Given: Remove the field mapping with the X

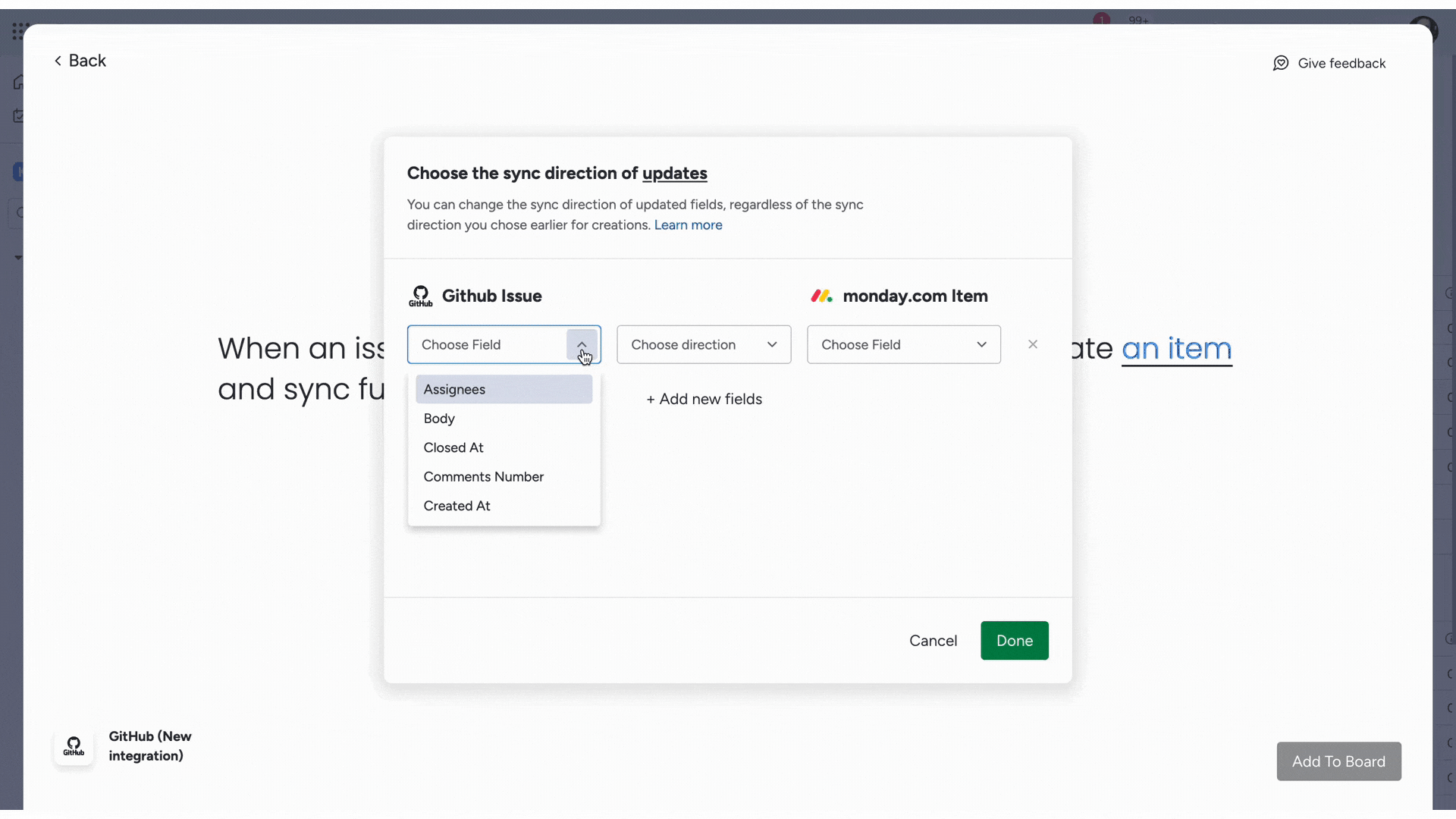Looking at the screenshot, I should (1033, 344).
